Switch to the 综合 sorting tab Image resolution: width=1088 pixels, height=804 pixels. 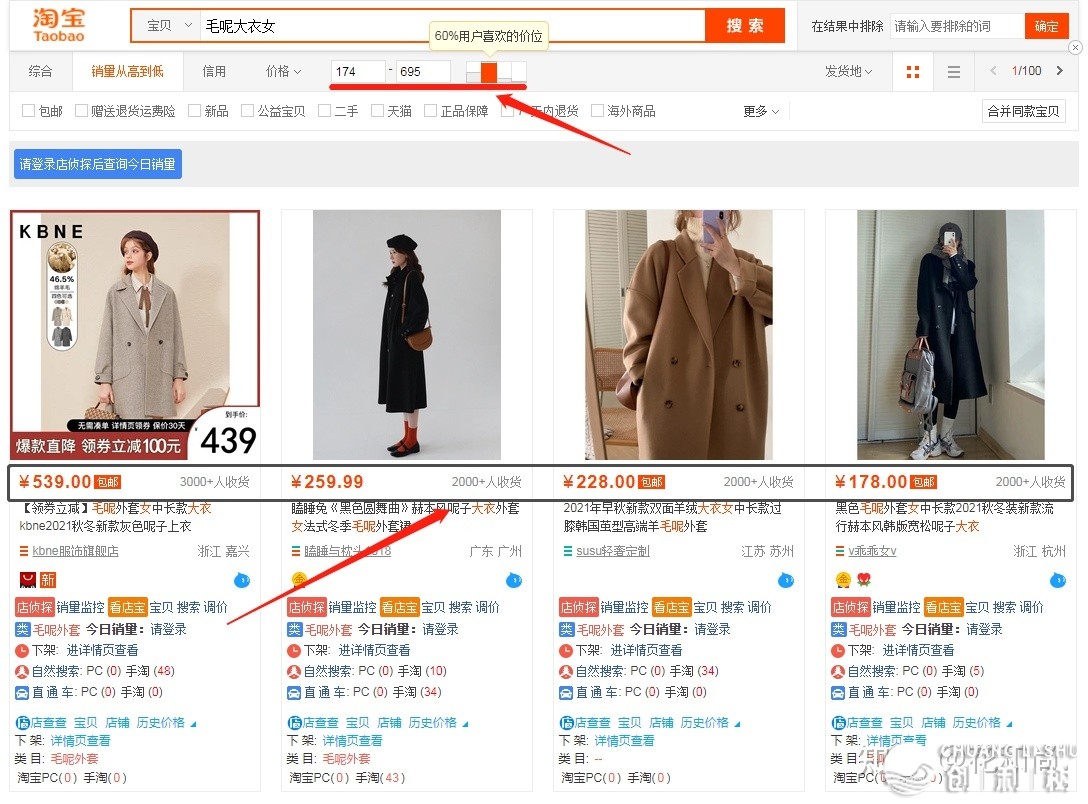pos(39,72)
